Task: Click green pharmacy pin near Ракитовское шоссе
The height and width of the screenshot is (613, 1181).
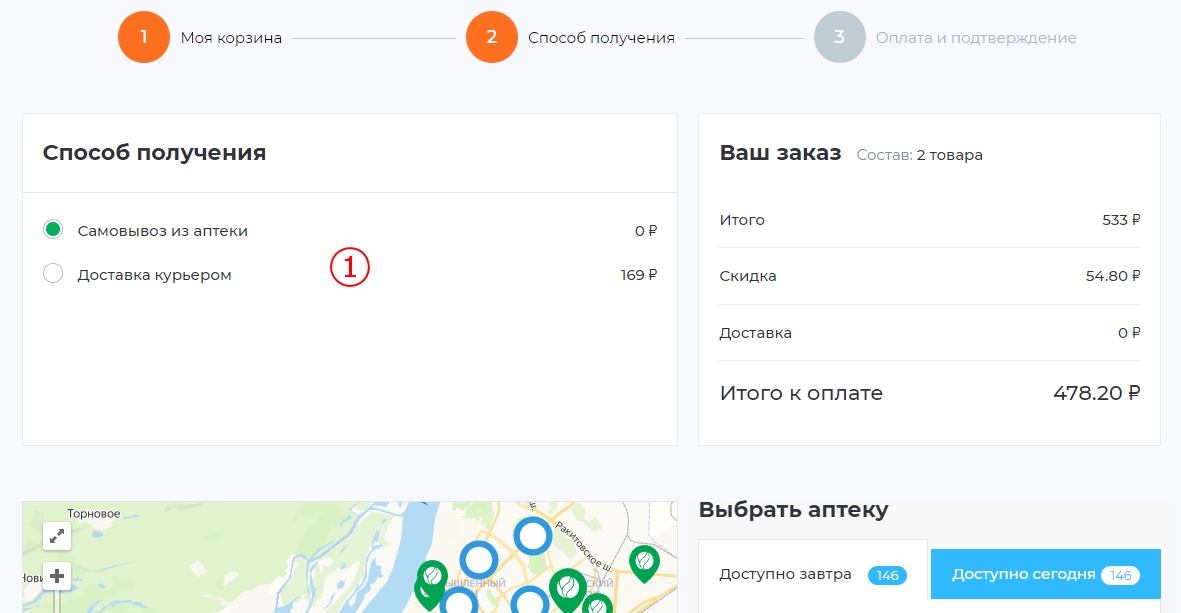Action: click(644, 562)
